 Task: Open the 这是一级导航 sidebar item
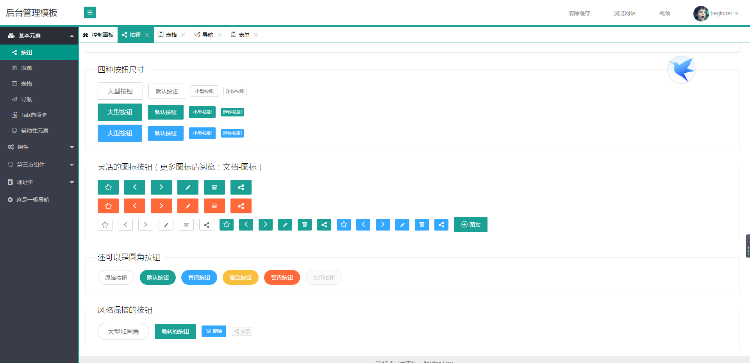point(39,199)
